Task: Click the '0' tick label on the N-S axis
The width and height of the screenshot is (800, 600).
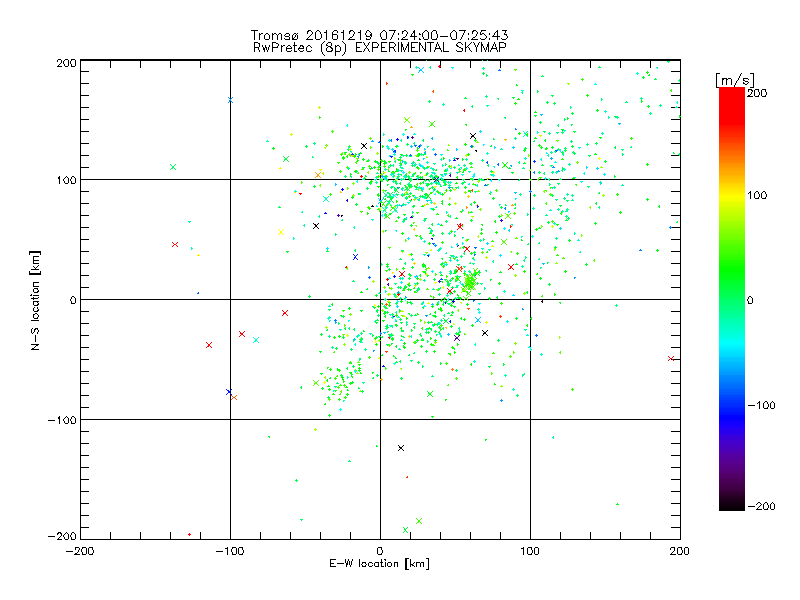Action: pyautogui.click(x=73, y=300)
